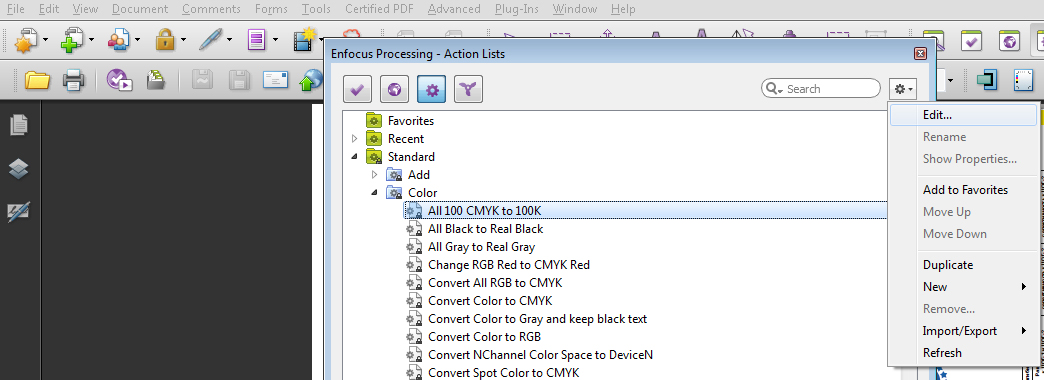
Task: Click the Preflight Profiles checkmark toolbar icon
Action: 971,41
